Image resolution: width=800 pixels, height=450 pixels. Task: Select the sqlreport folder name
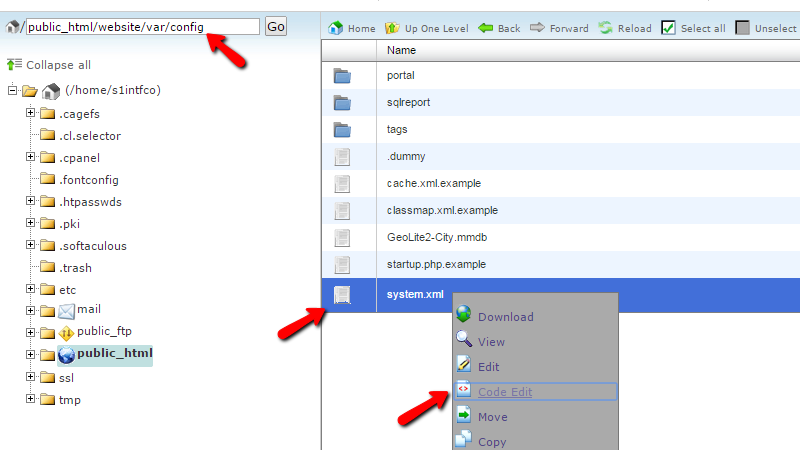[408, 102]
